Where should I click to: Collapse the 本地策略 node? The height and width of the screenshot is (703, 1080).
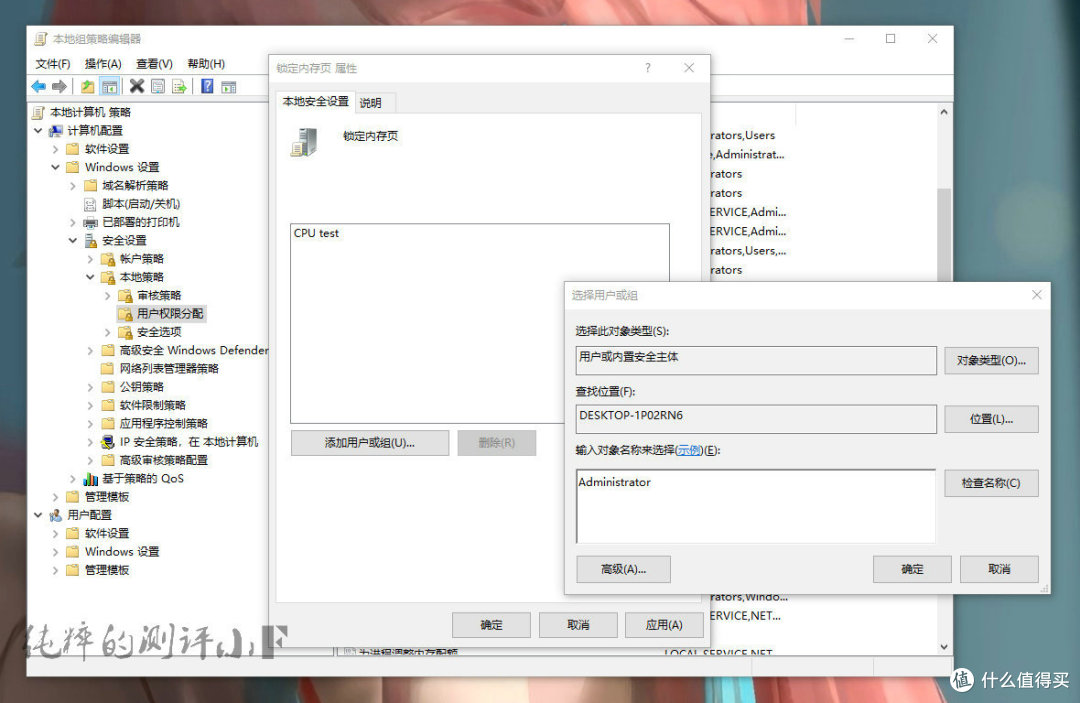click(x=90, y=277)
